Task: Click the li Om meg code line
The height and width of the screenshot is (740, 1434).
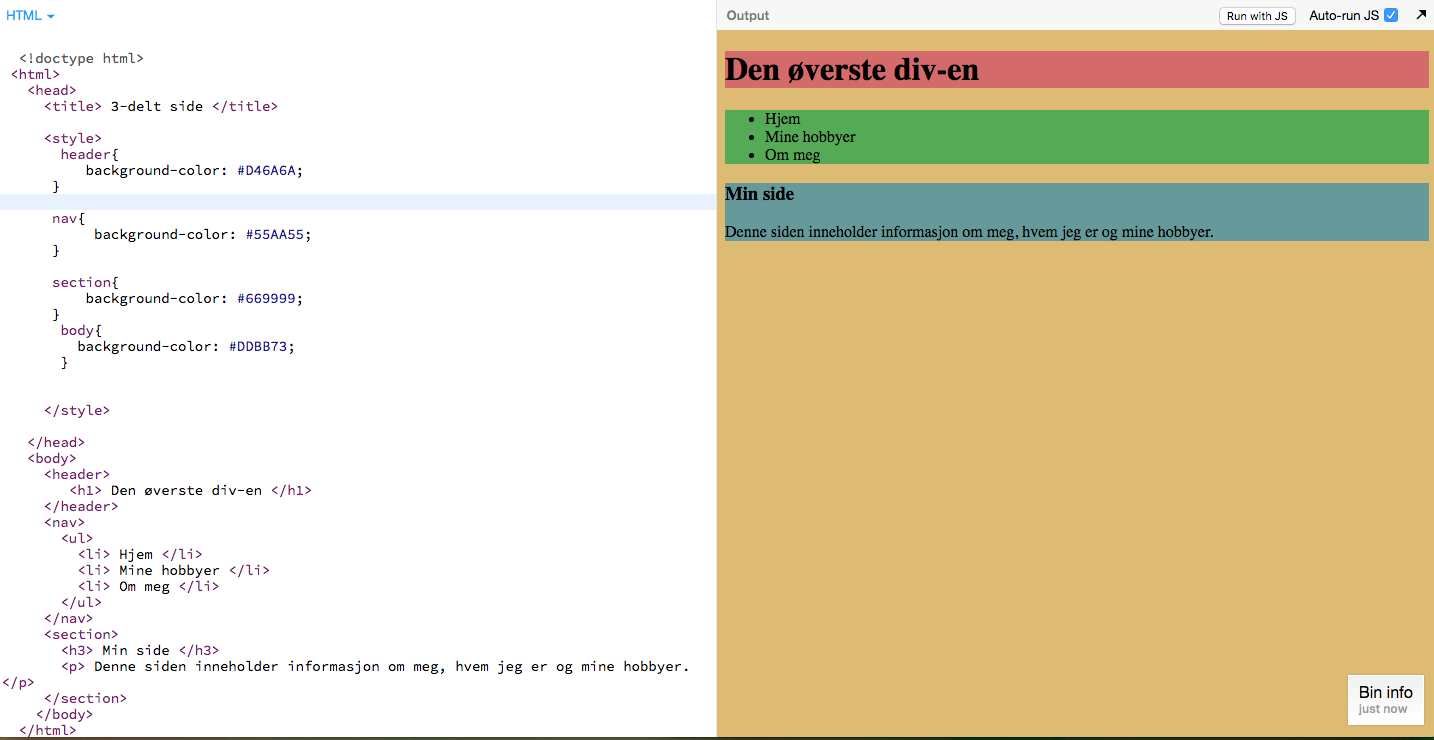Action: pyautogui.click(x=148, y=586)
